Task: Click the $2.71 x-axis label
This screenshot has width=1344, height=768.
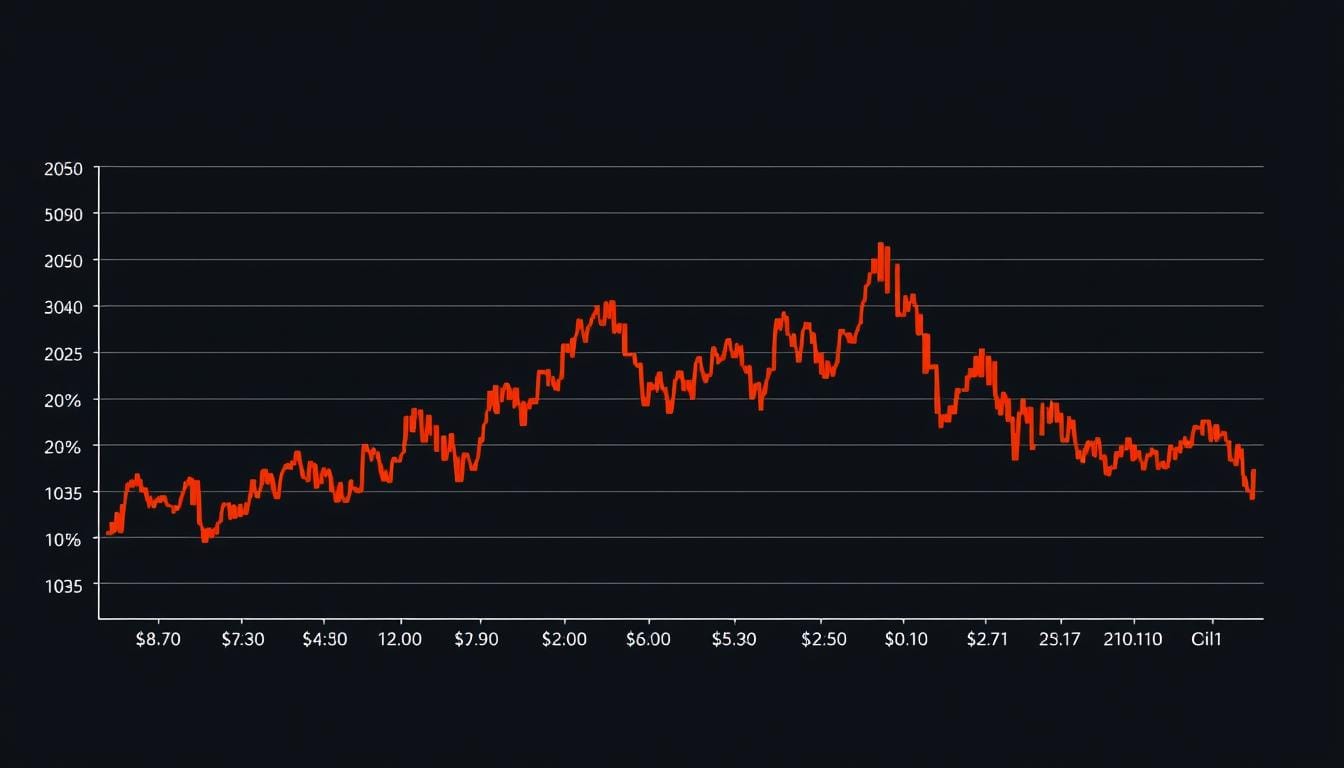Action: click(988, 639)
